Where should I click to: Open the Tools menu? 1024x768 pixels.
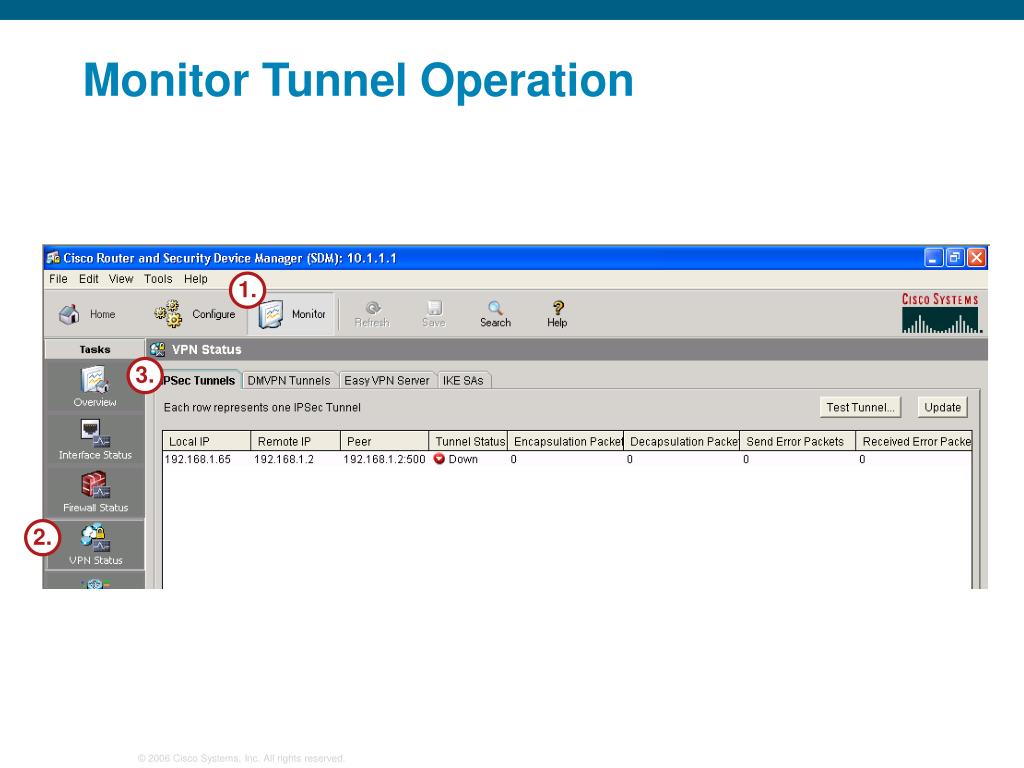158,279
